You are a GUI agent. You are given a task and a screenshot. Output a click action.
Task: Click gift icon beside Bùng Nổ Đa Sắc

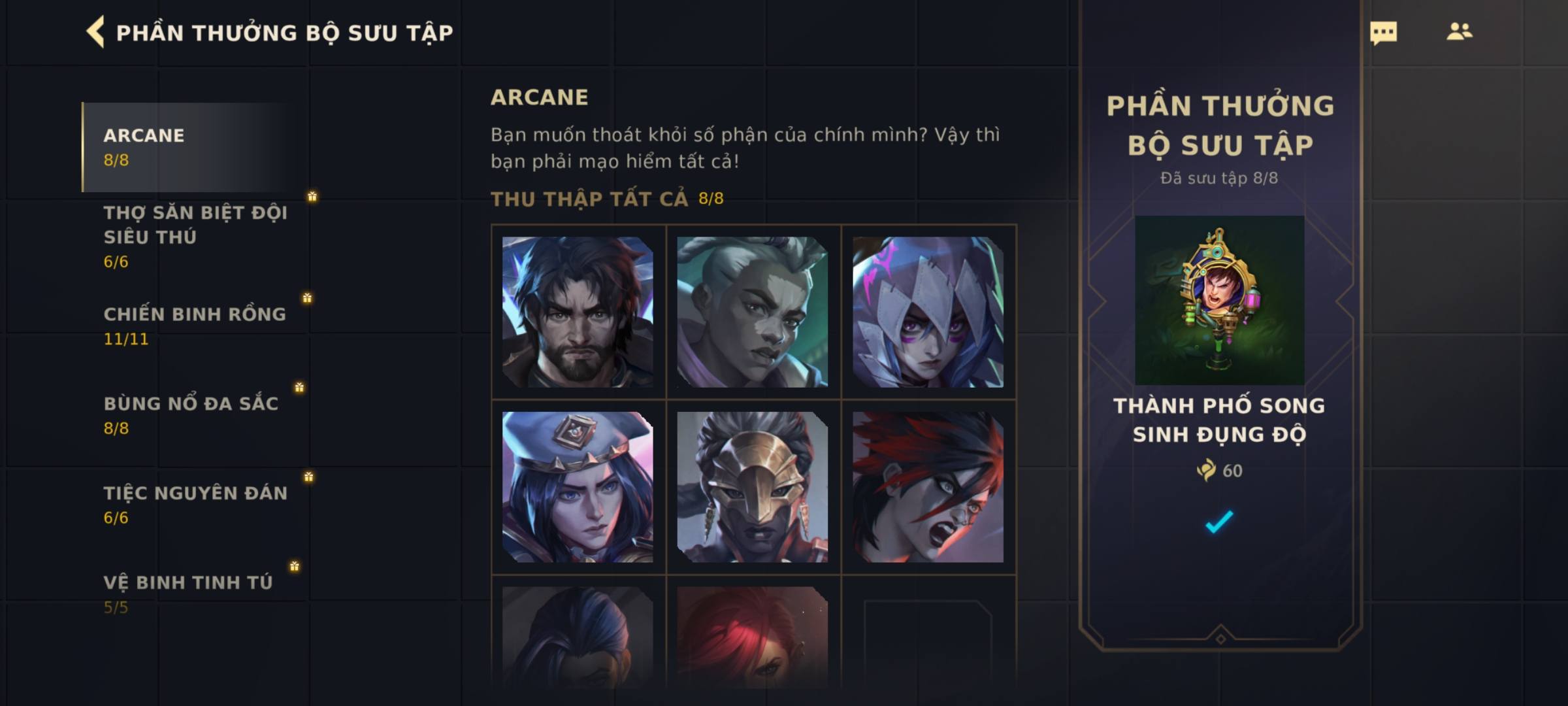point(299,388)
